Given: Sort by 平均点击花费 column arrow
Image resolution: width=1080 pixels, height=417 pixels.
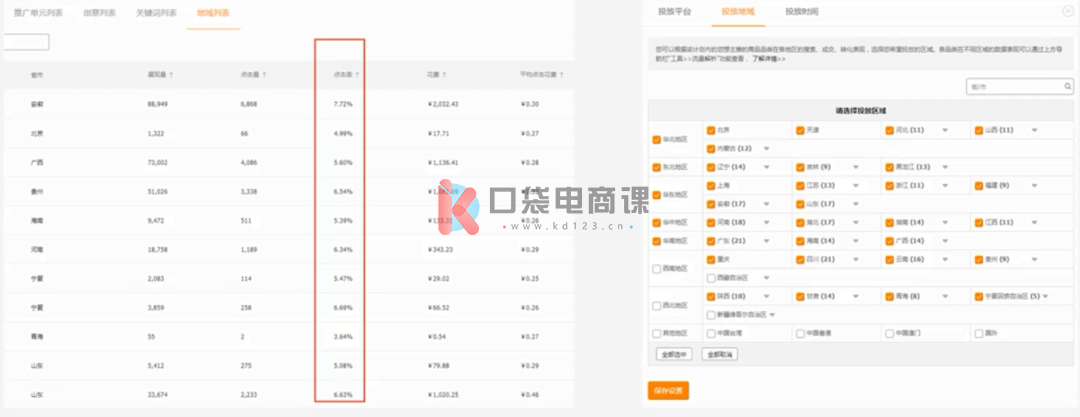Looking at the screenshot, I should 560,74.
